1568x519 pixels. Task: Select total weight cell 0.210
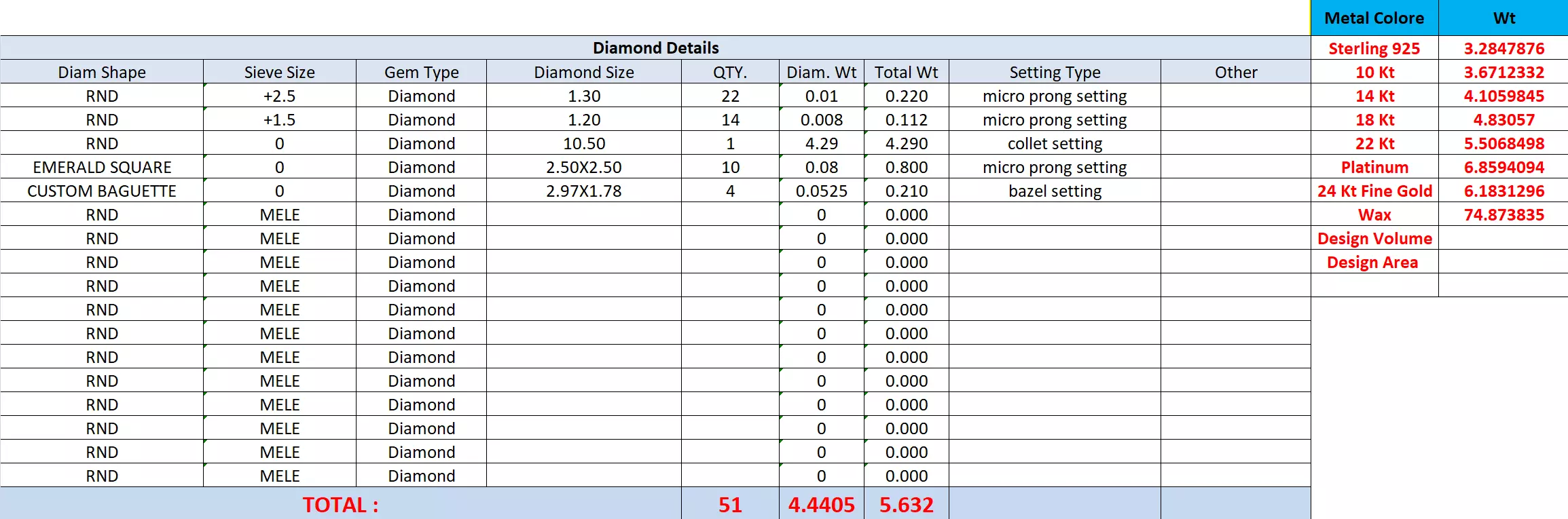(907, 191)
